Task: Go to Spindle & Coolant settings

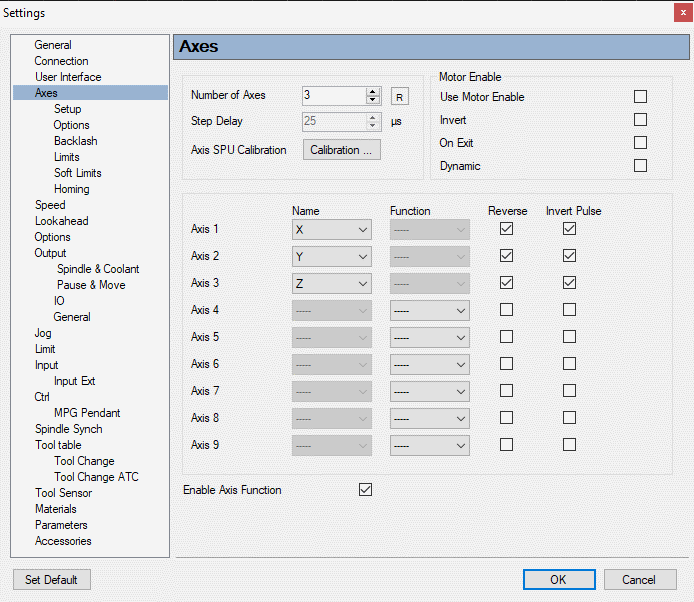Action: [x=98, y=269]
